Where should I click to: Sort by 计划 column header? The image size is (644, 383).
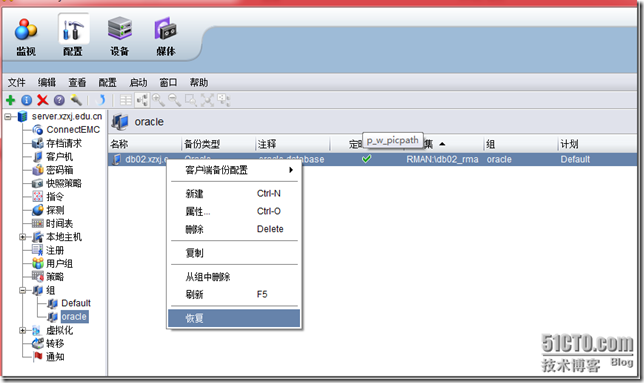pyautogui.click(x=598, y=144)
